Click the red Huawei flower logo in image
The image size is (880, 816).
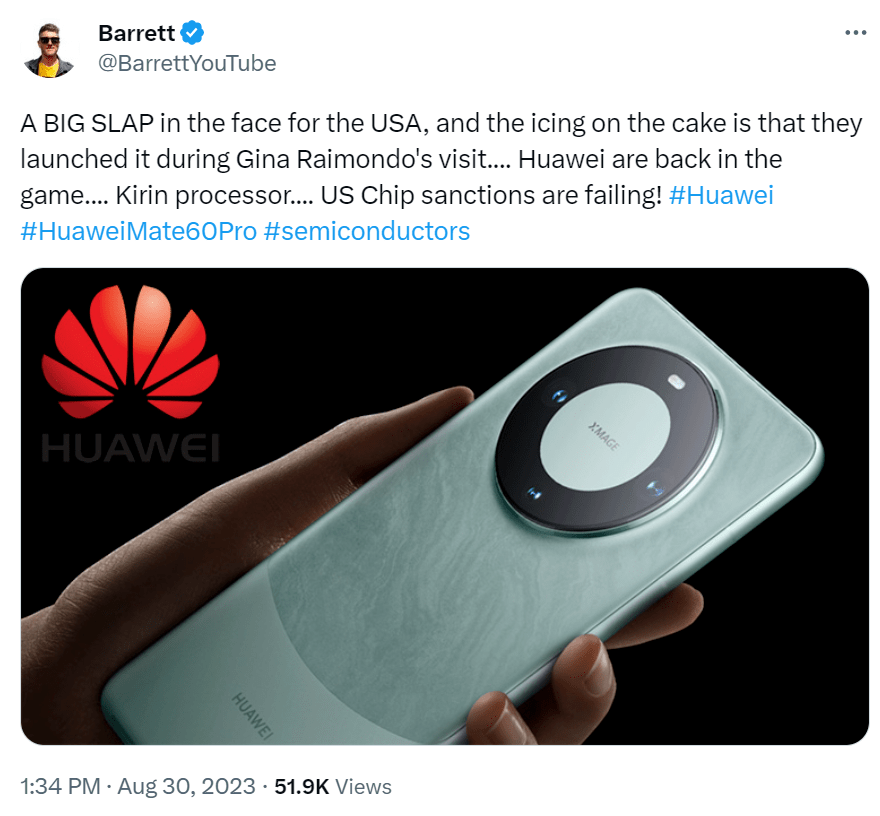[x=130, y=351]
